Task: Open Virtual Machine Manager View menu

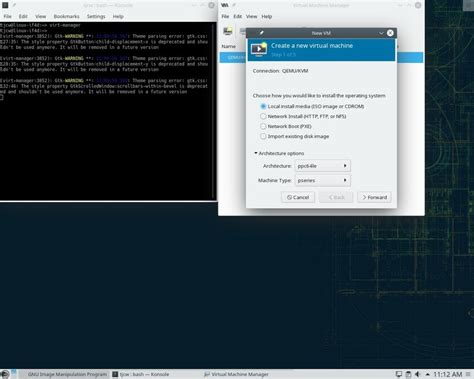Action: (x=252, y=16)
